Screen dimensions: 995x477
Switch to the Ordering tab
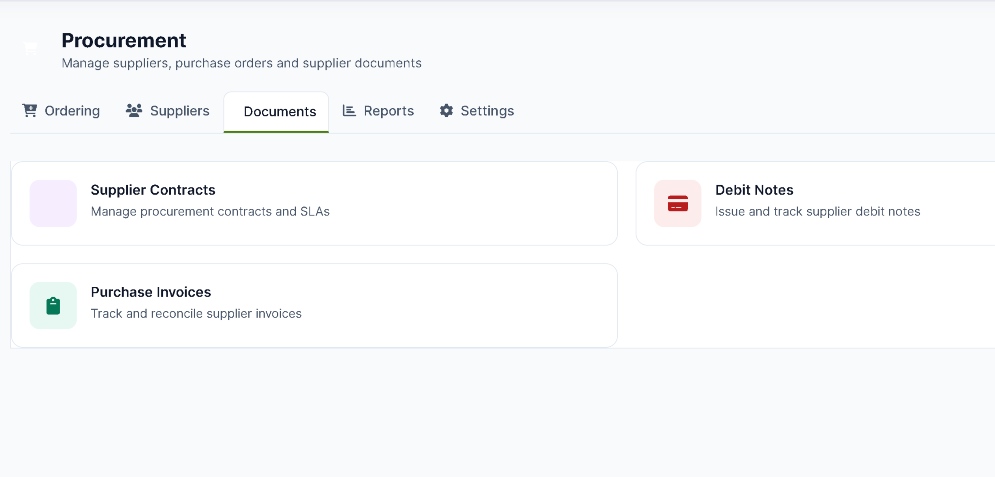click(61, 111)
